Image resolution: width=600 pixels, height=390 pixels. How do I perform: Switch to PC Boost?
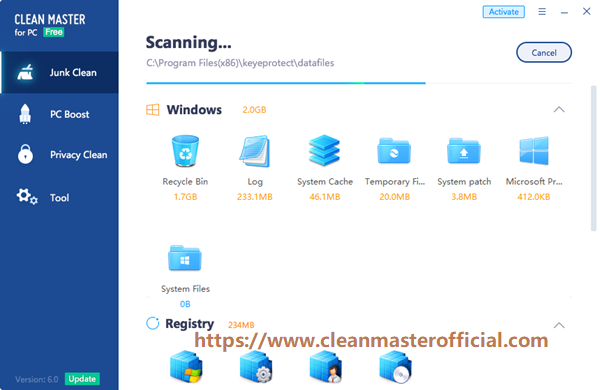pyautogui.click(x=60, y=114)
